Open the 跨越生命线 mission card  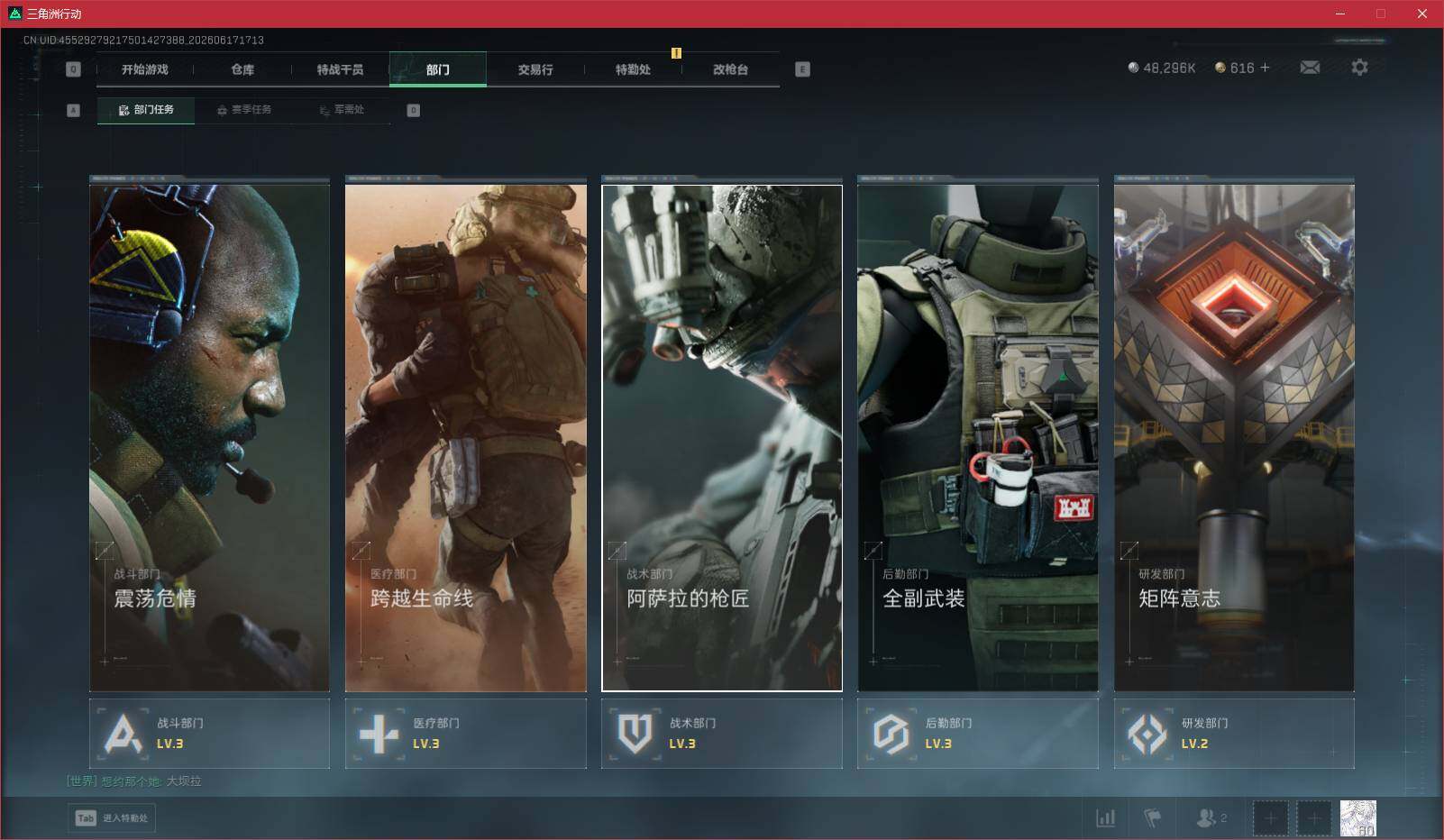coord(466,437)
